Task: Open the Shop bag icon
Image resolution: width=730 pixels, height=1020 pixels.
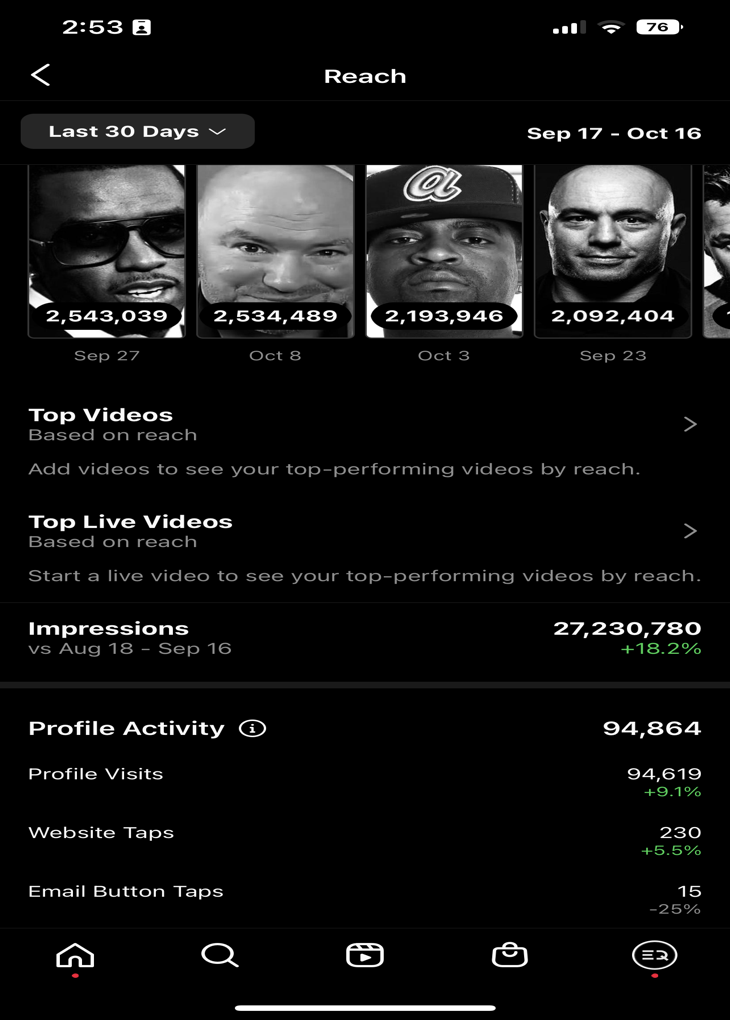Action: (x=509, y=955)
